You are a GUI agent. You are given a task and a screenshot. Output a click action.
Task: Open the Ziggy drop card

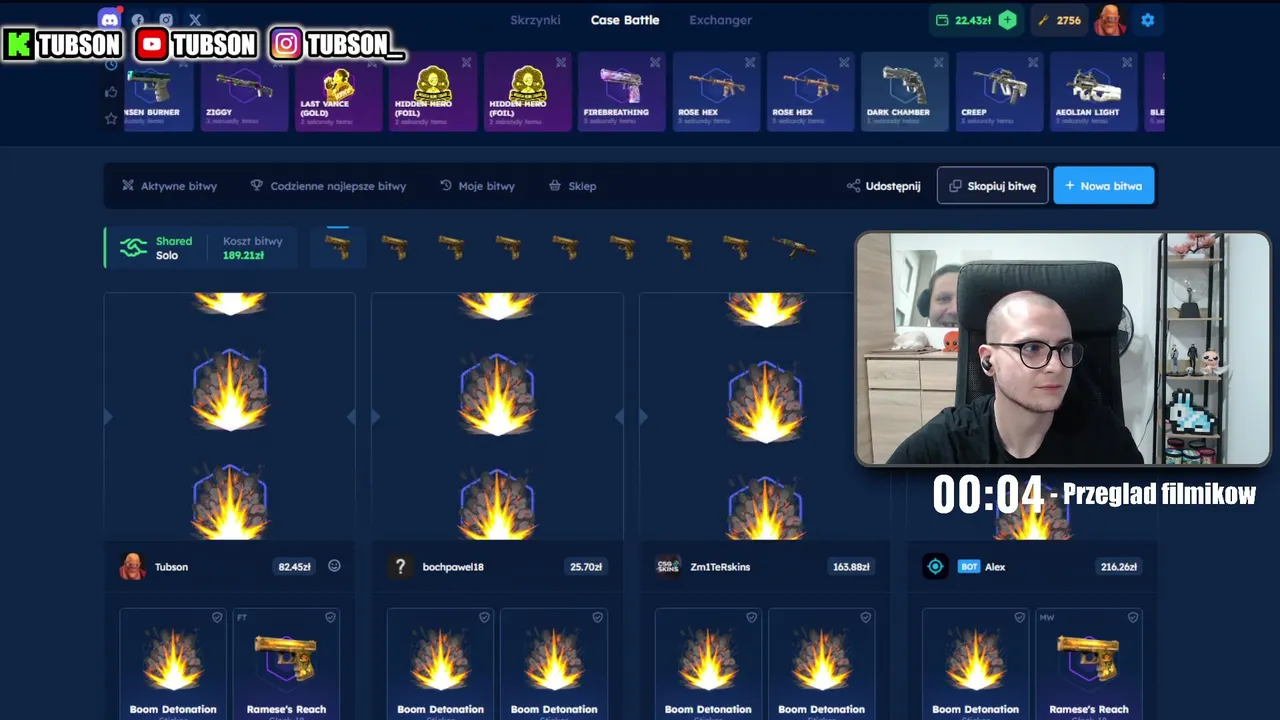click(x=244, y=91)
